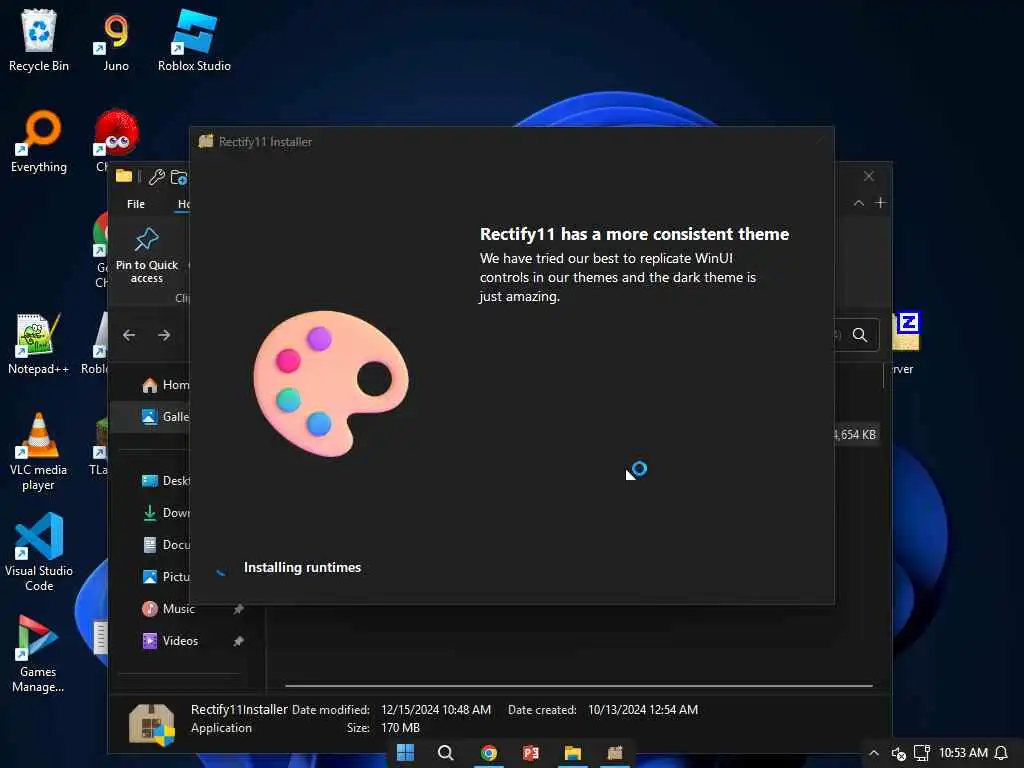Click the New folder icon in Explorer title bar
Screen dimensions: 1024x768
[x=179, y=177]
